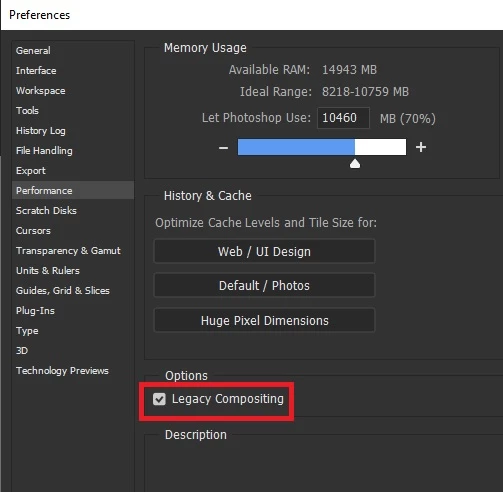503x492 pixels.
Task: Open History Log preferences
Action: coord(41,131)
